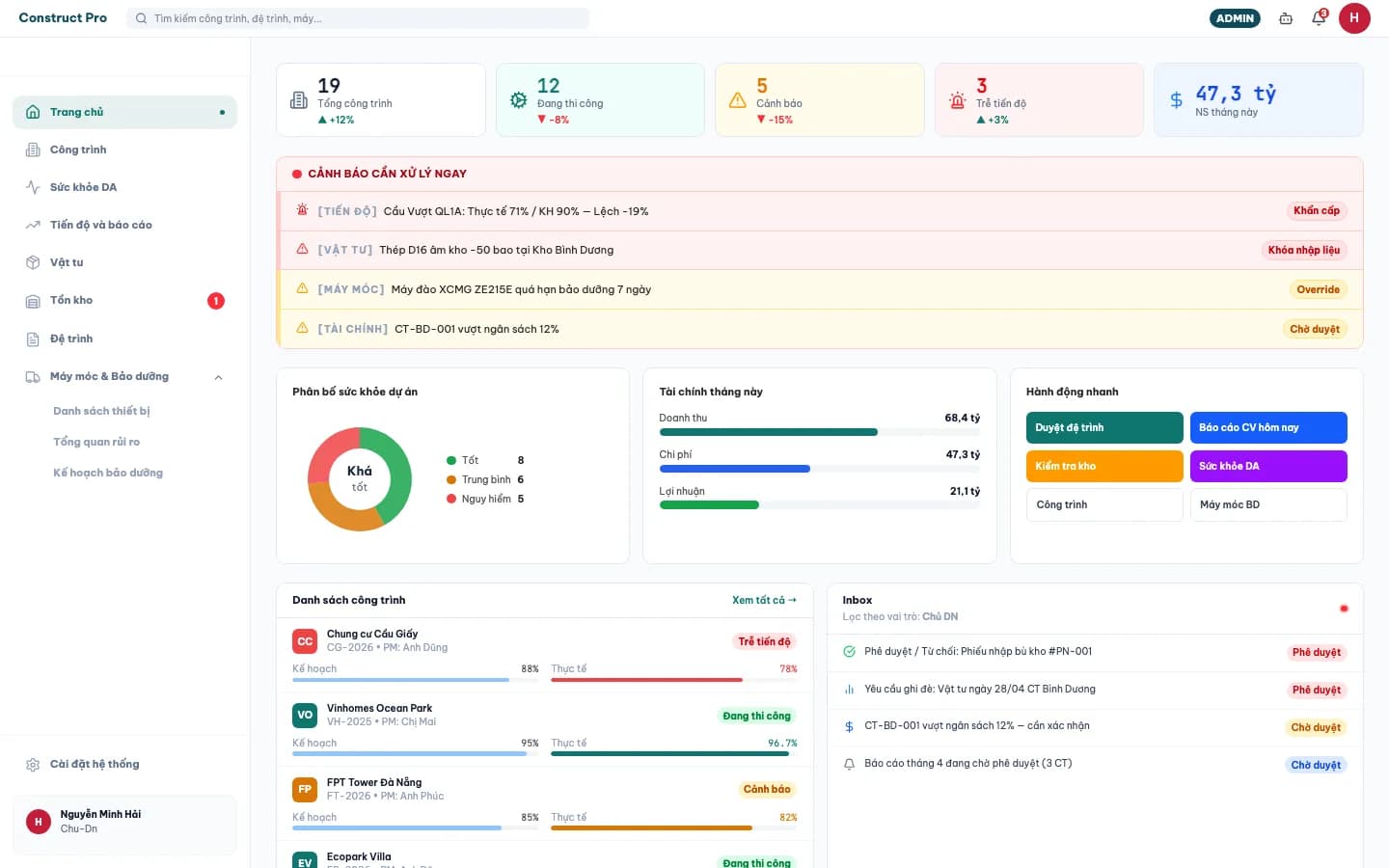
Task: Click the building icon on Tổng công trình card
Action: [299, 100]
